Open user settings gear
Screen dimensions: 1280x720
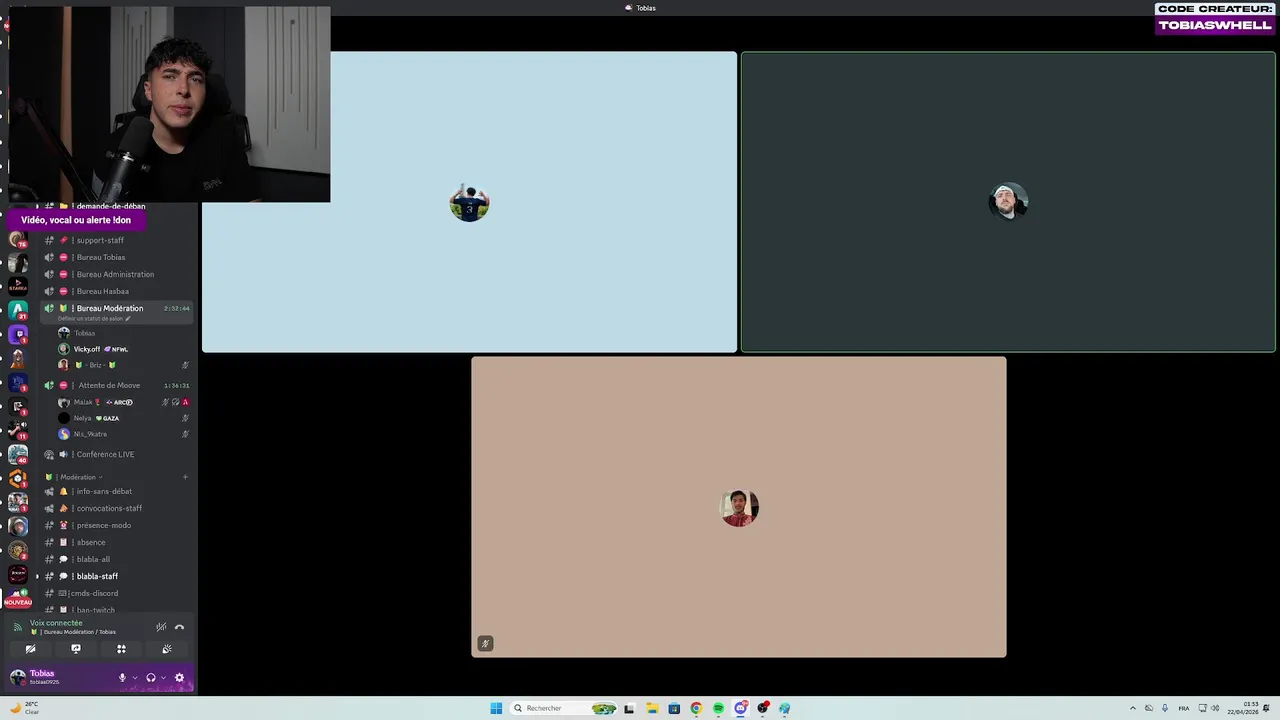coord(179,677)
